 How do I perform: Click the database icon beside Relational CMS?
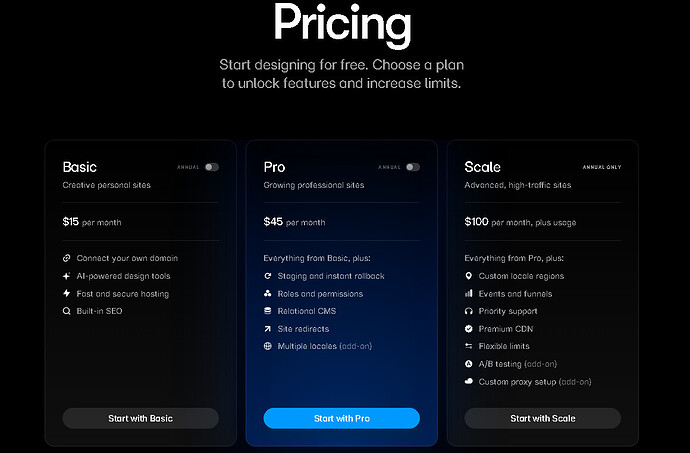point(268,312)
